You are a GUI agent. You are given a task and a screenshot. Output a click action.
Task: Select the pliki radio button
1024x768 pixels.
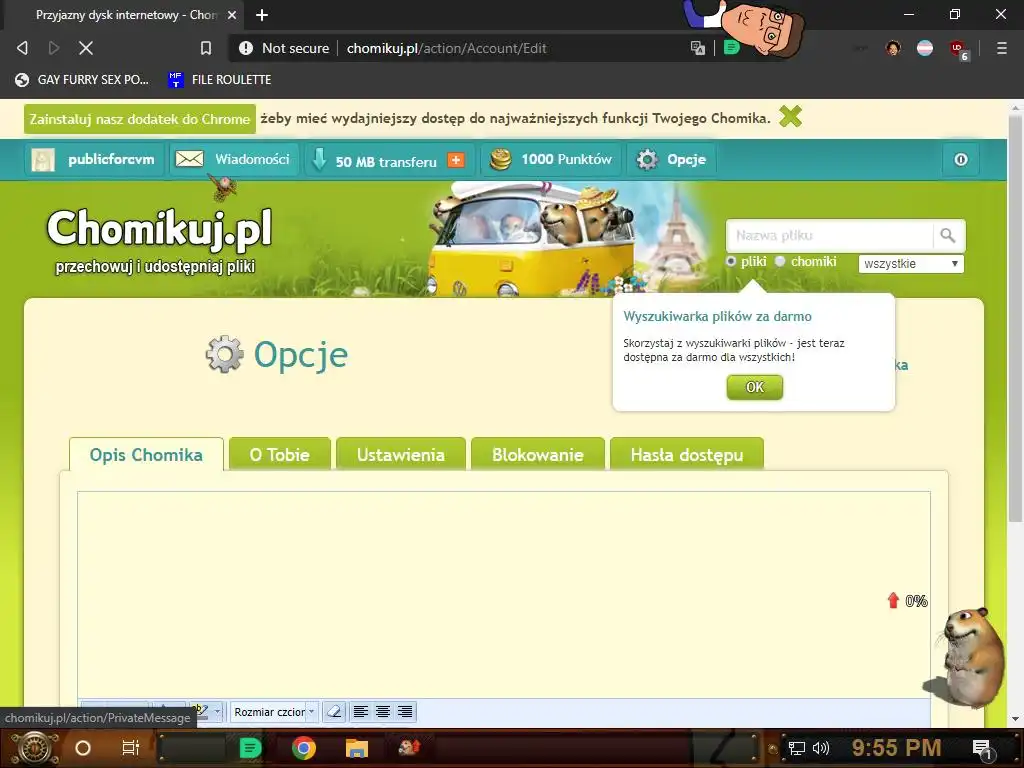tap(731, 261)
